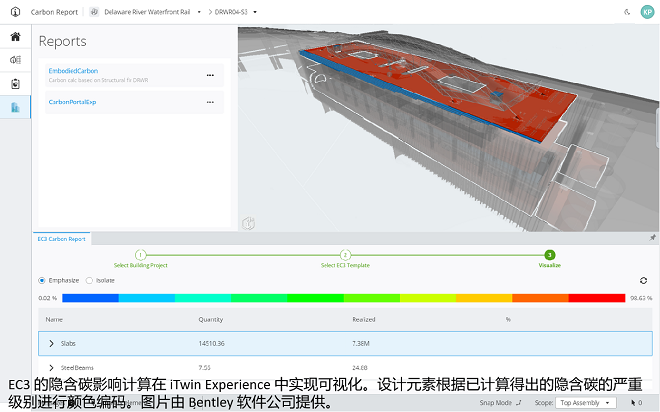The width and height of the screenshot is (660, 412).
Task: Open the EmbodiedCarbon report link
Action: tap(73, 71)
